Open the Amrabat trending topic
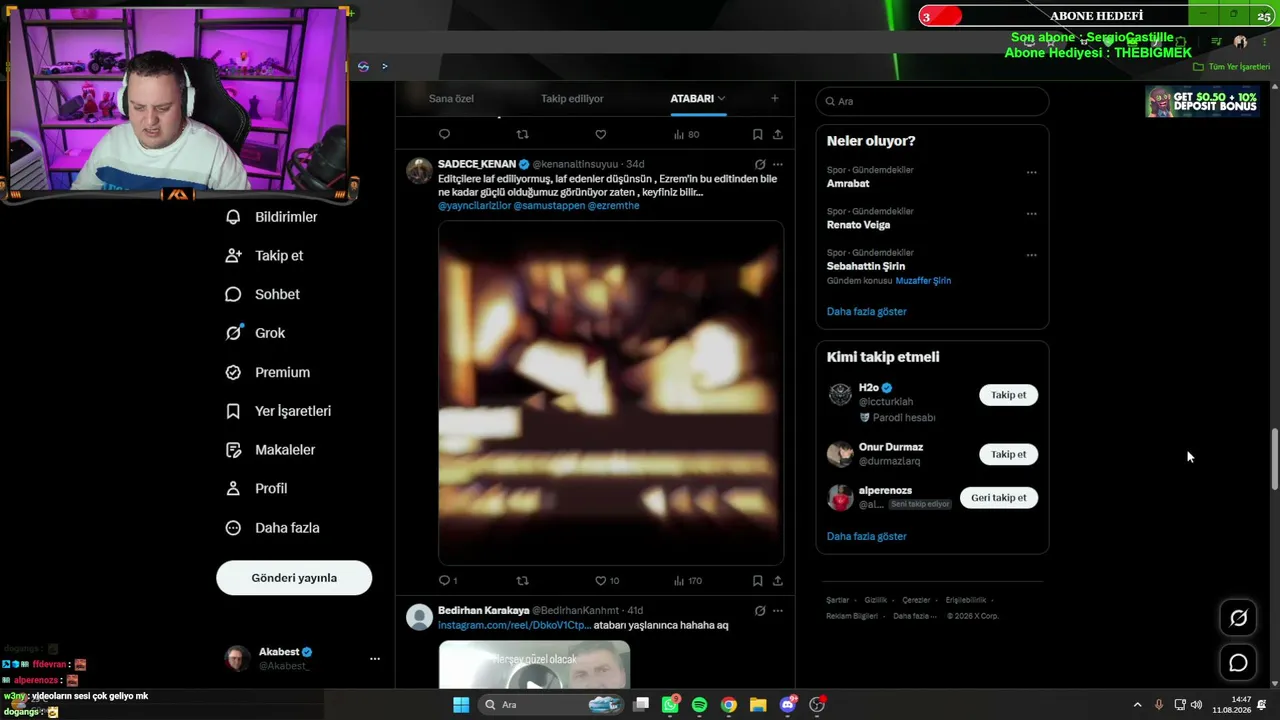This screenshot has height=720, width=1280. point(848,184)
